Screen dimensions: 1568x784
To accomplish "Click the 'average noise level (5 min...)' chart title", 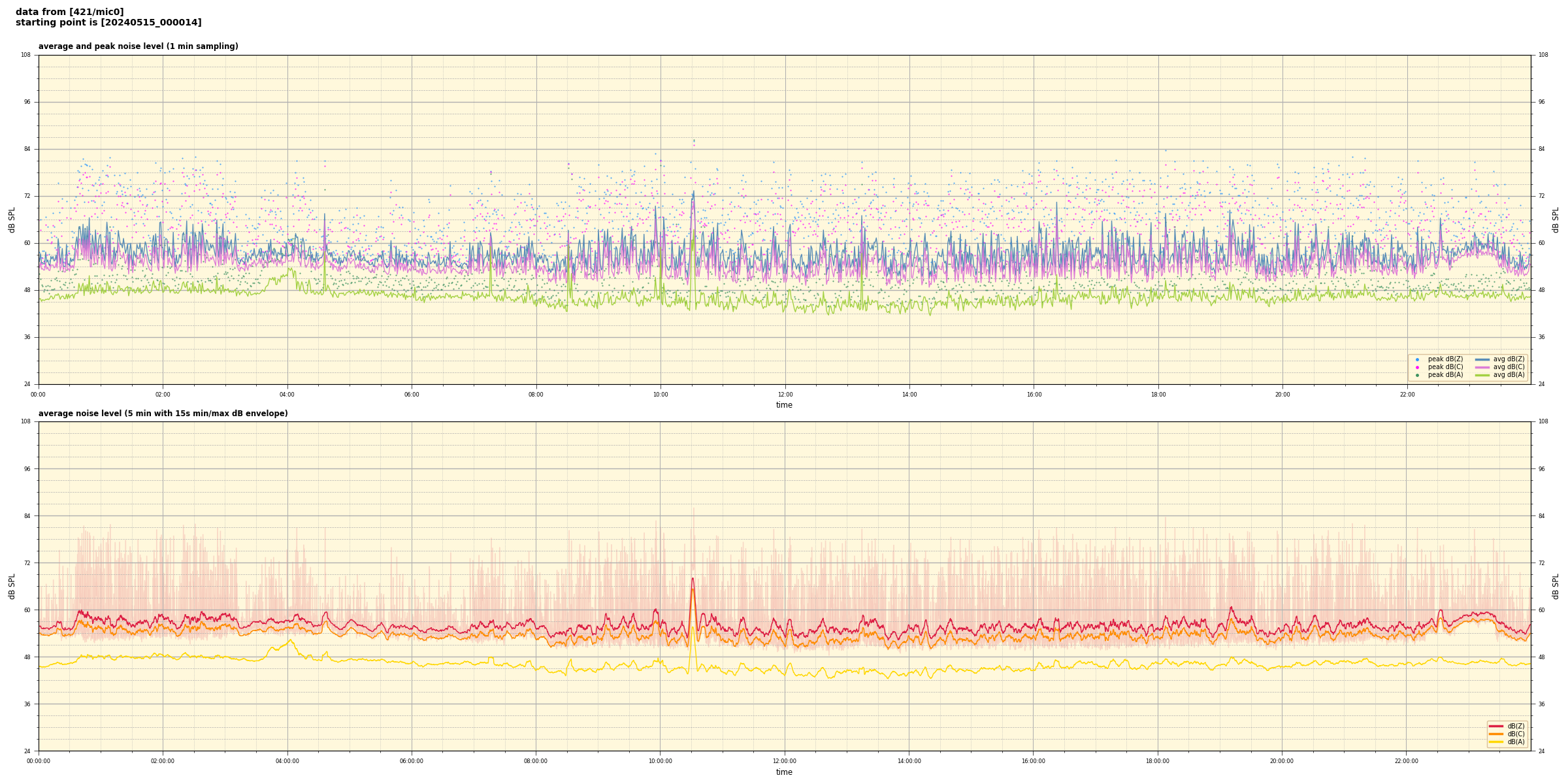I will 163,414.
